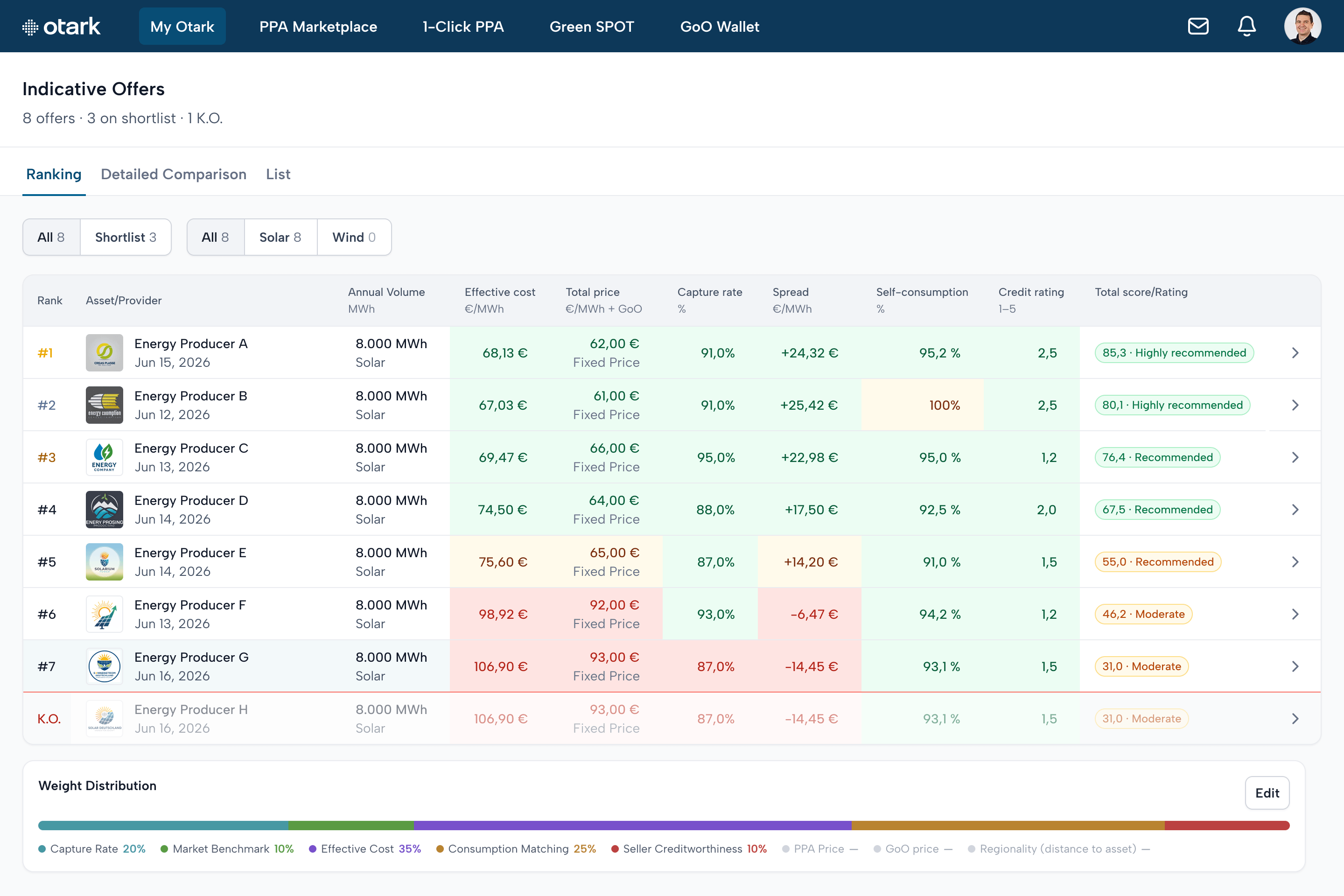The height and width of the screenshot is (896, 1344).
Task: Click 67,5 Recommended badge
Action: tap(1158, 510)
